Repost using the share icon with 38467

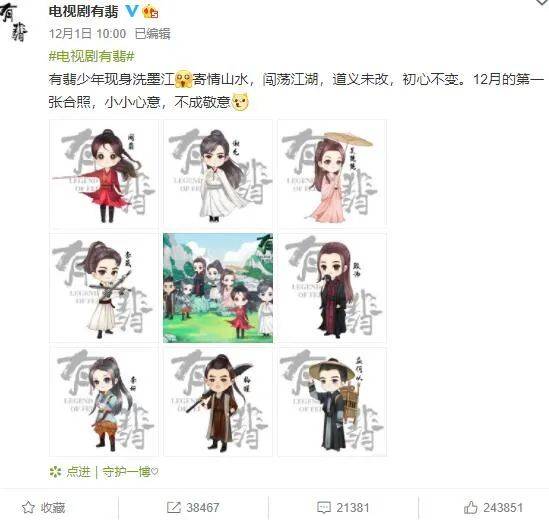point(174,507)
